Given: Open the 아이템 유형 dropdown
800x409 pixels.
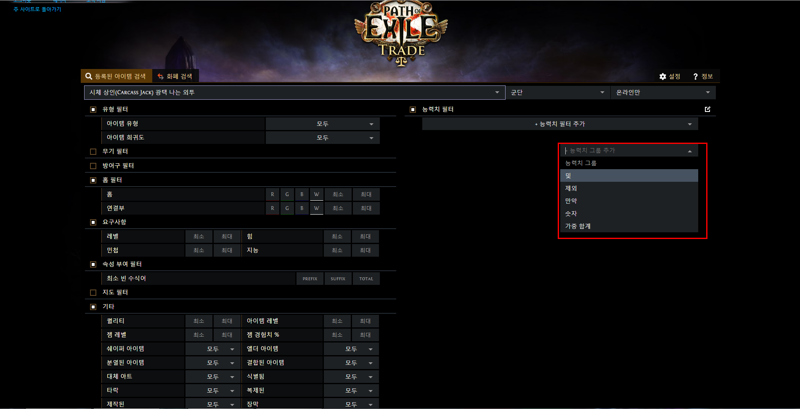Looking at the screenshot, I should click(322, 124).
